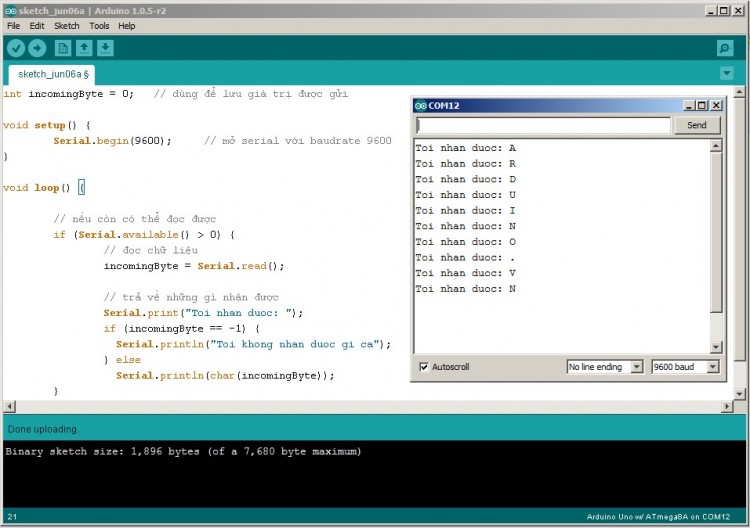The image size is (750, 528).
Task: Click the Send button in COM12
Action: (697, 125)
